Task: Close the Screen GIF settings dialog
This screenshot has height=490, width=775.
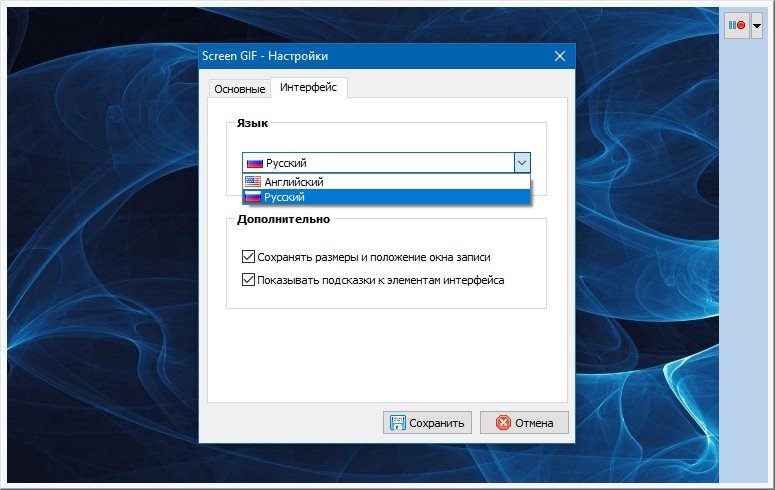Action: tap(560, 56)
